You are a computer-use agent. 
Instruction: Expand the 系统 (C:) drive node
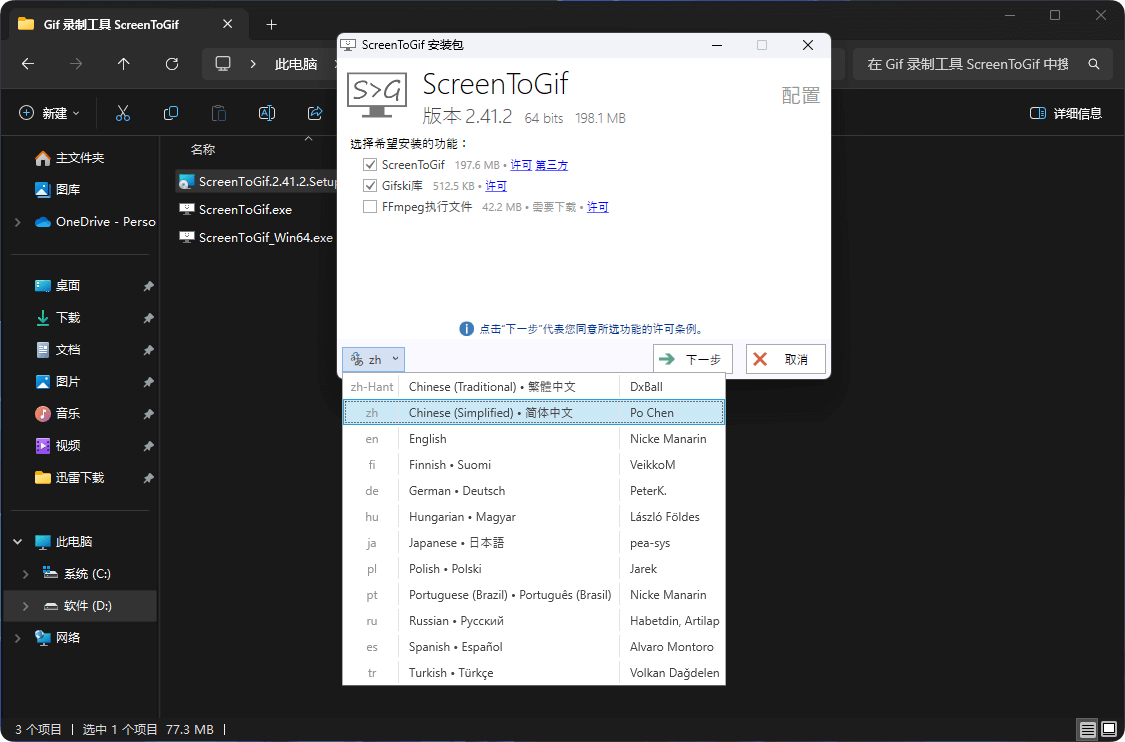(26, 574)
